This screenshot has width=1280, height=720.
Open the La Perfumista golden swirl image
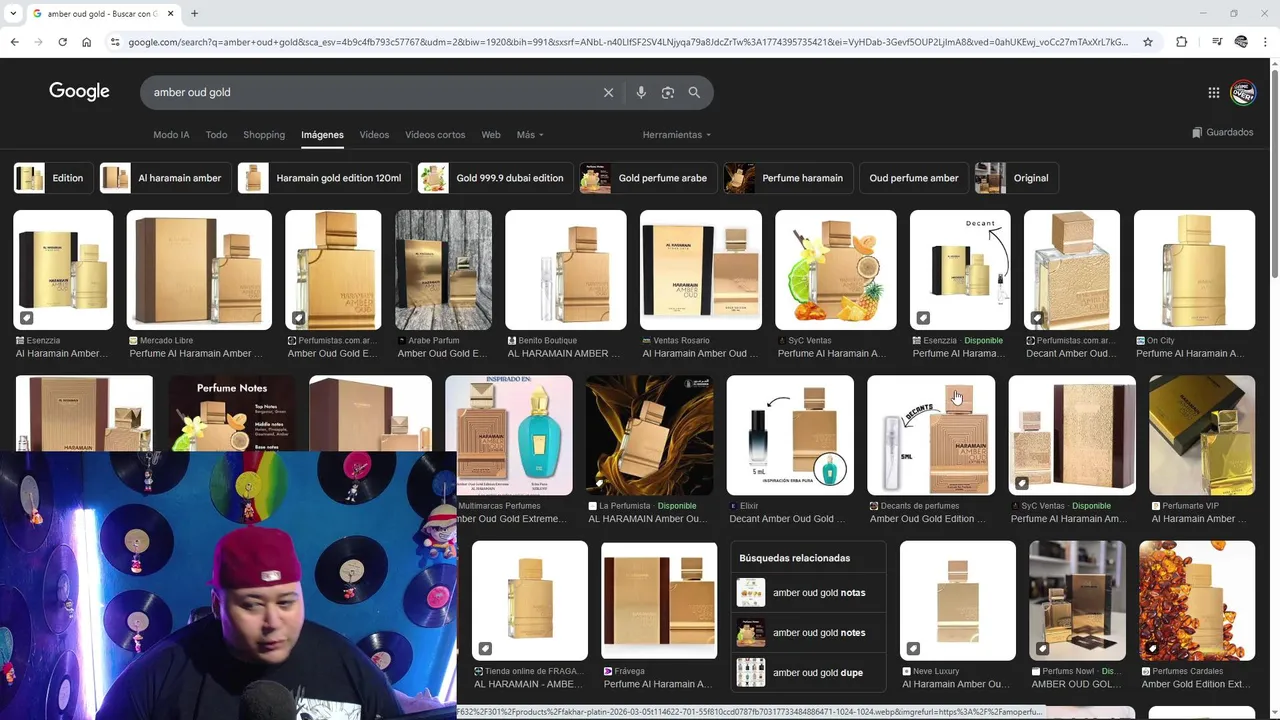point(649,435)
